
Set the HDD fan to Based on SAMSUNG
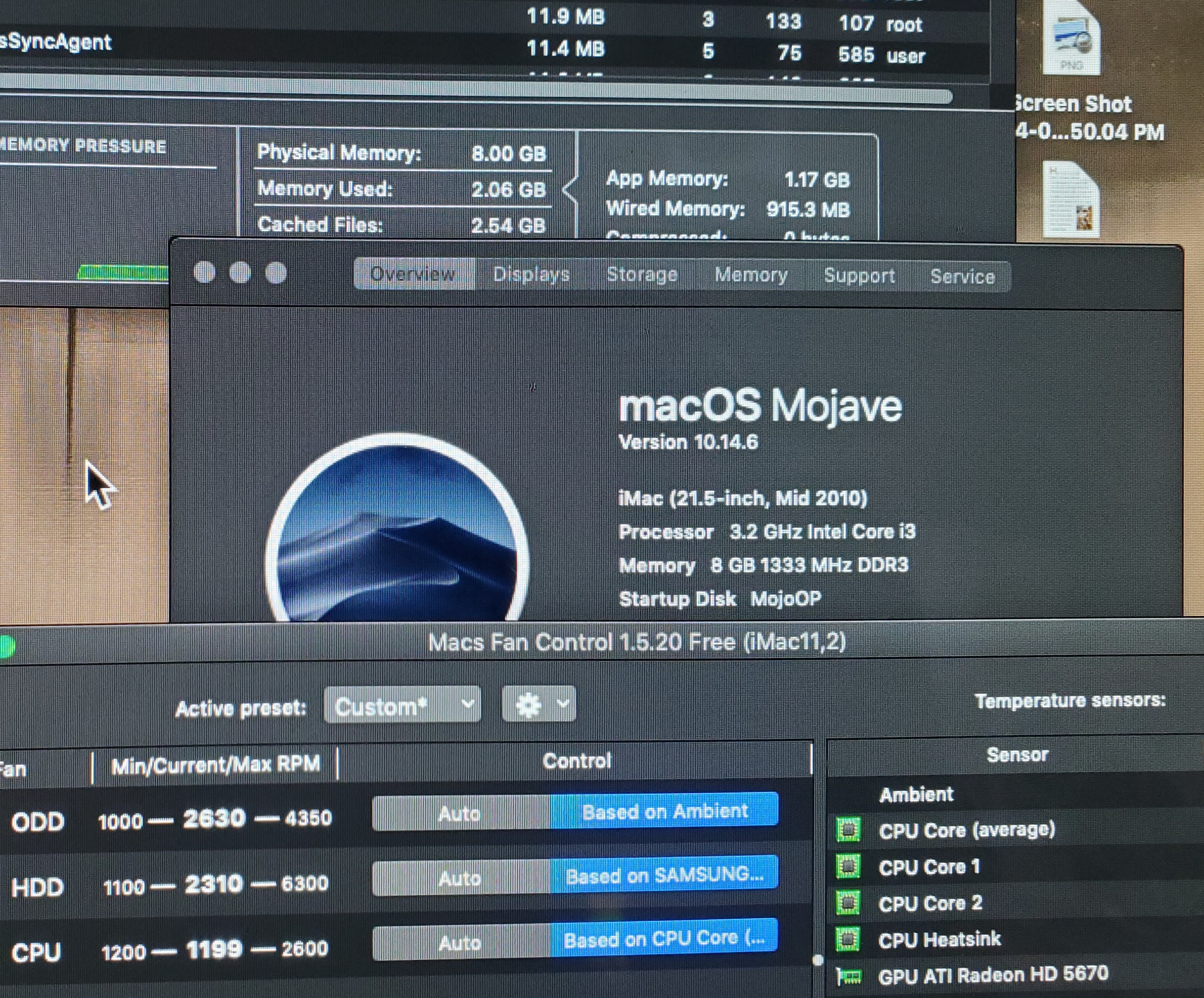pos(664,875)
